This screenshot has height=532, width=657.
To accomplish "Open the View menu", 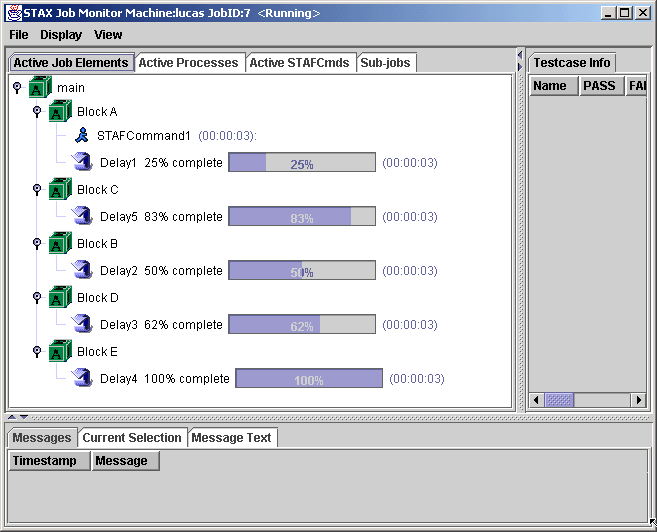I will coord(108,35).
